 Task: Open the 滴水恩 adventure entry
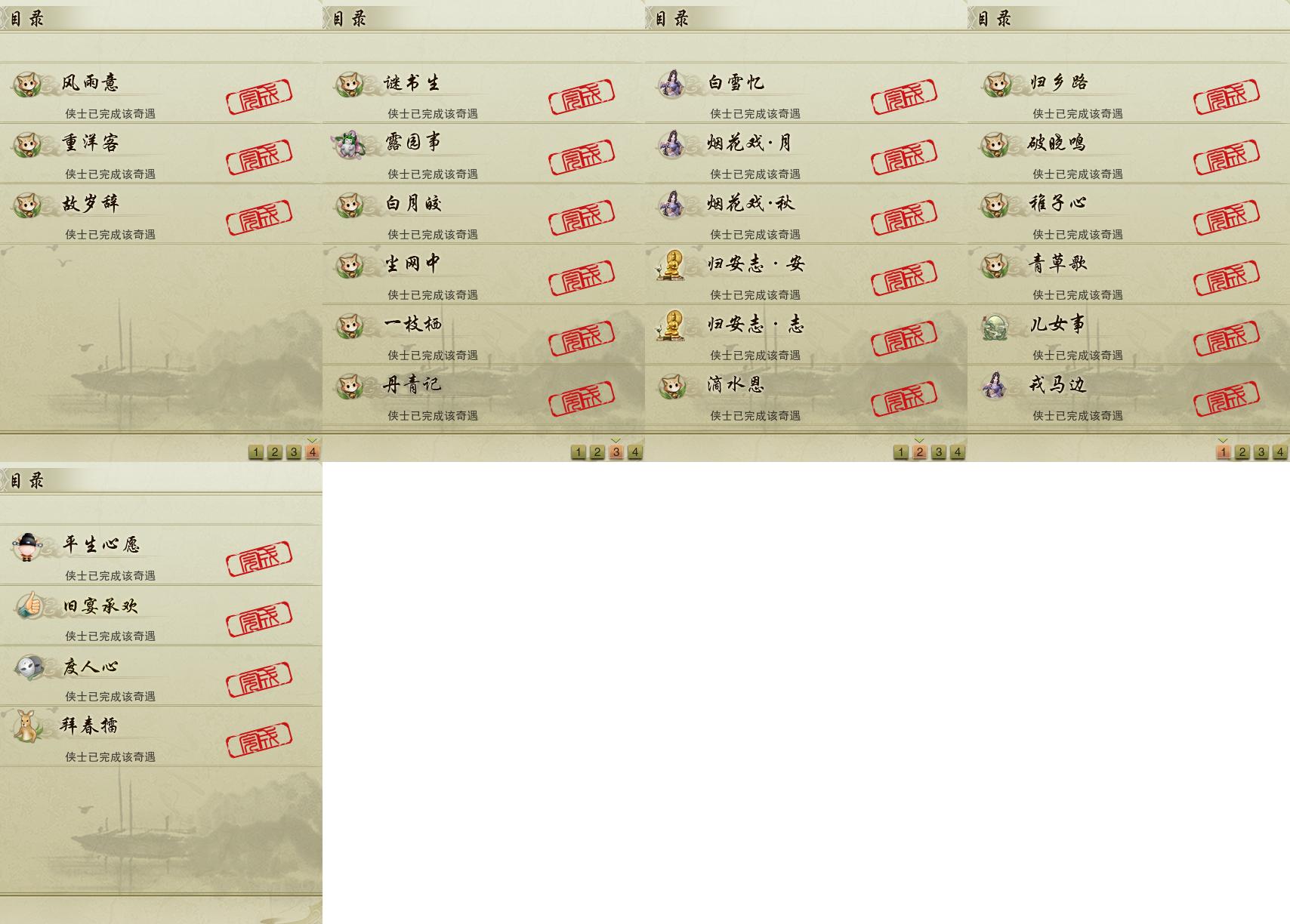tap(806, 395)
